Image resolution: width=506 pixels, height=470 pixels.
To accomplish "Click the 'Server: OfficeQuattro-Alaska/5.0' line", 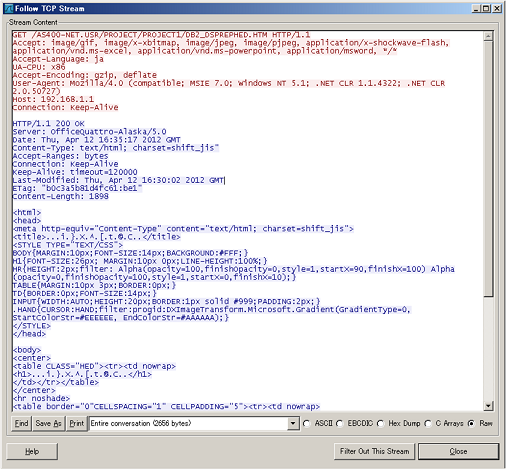I will pos(89,132).
